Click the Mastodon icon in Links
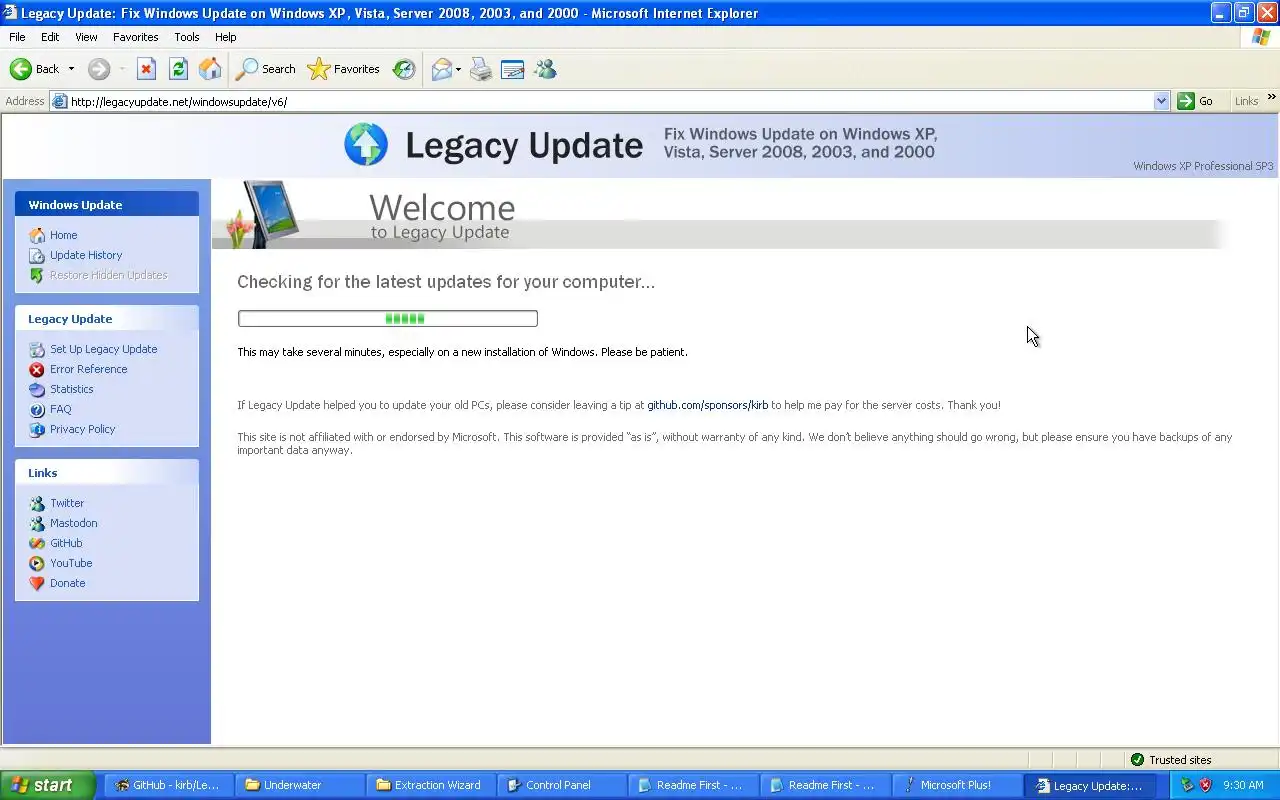The image size is (1280, 800). pyautogui.click(x=37, y=523)
